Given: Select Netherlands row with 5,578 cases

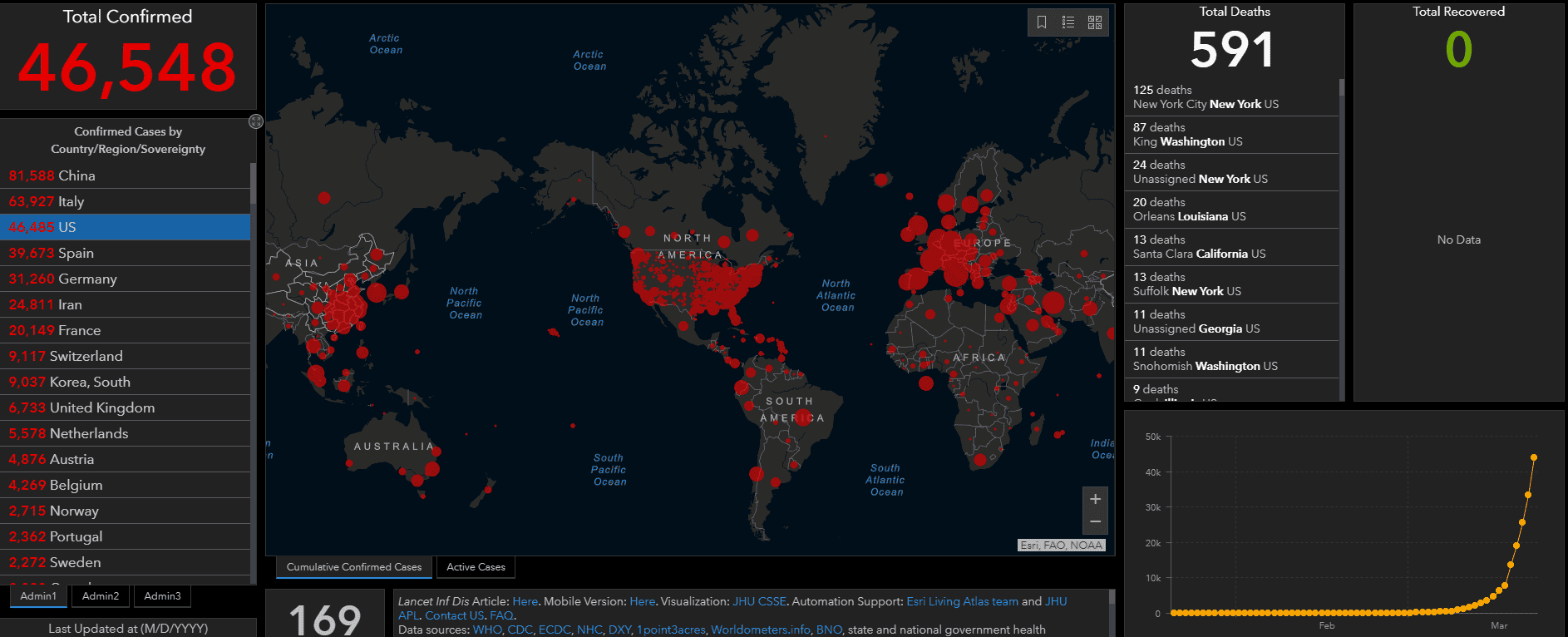Looking at the screenshot, I should click(x=125, y=433).
